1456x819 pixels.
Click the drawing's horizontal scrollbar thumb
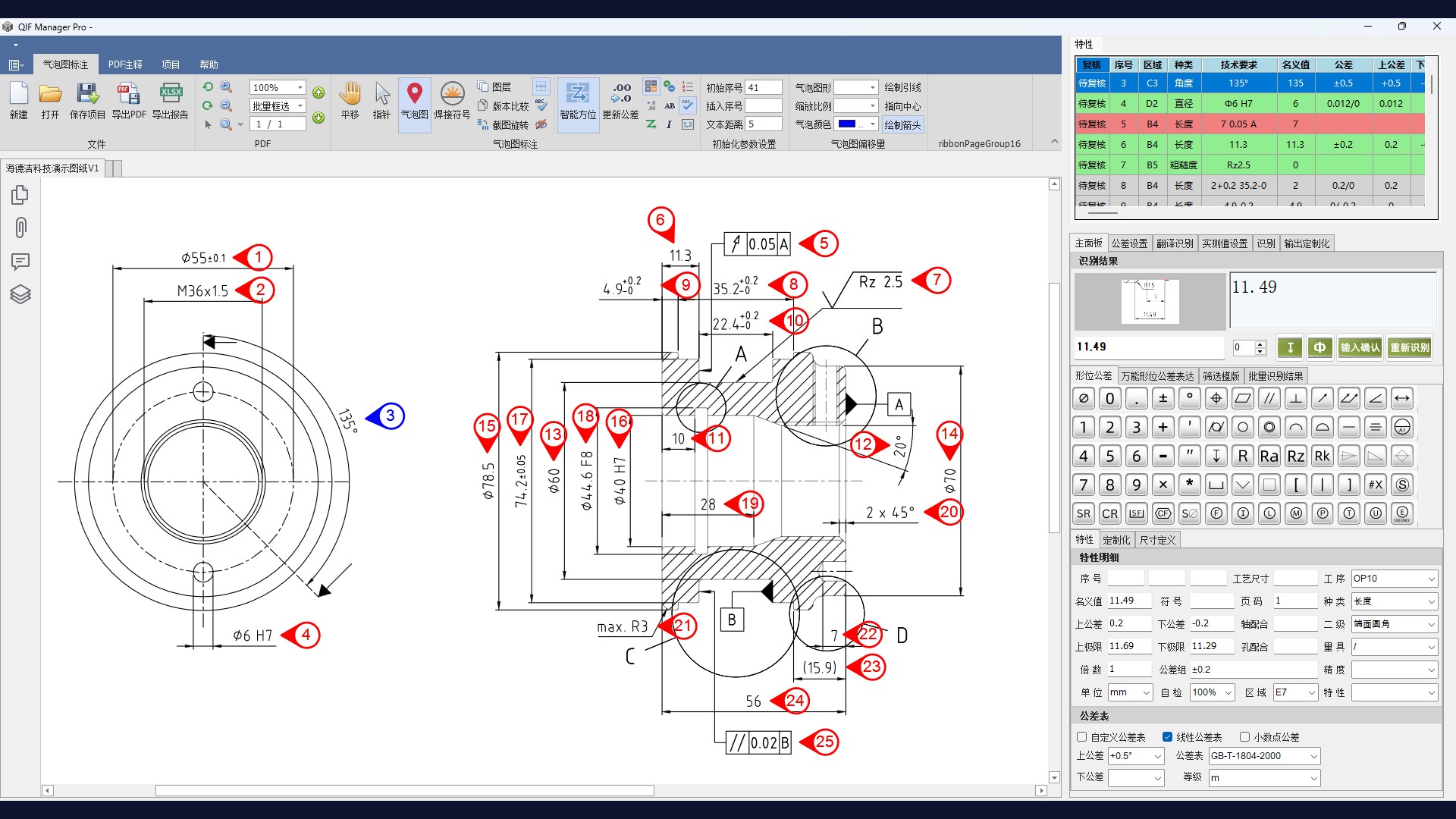(405, 791)
